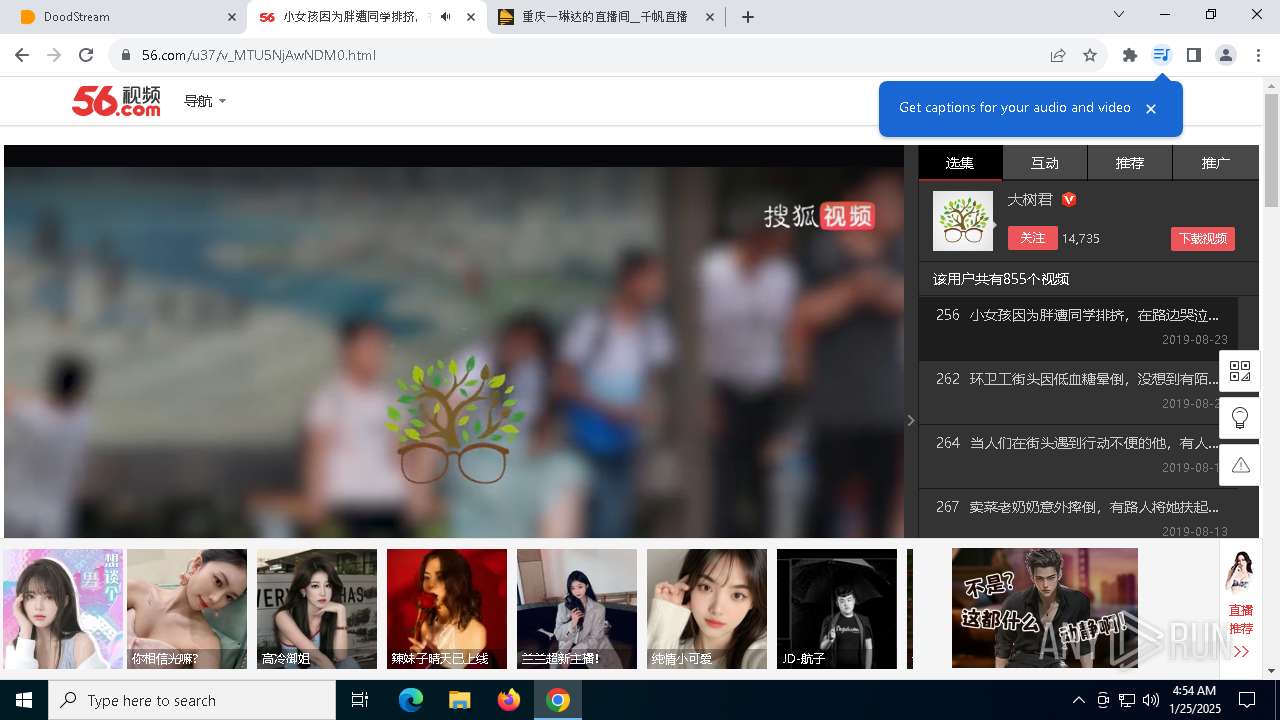Click the lightbulb lights-off icon
The width and height of the screenshot is (1280, 720).
click(x=1240, y=418)
